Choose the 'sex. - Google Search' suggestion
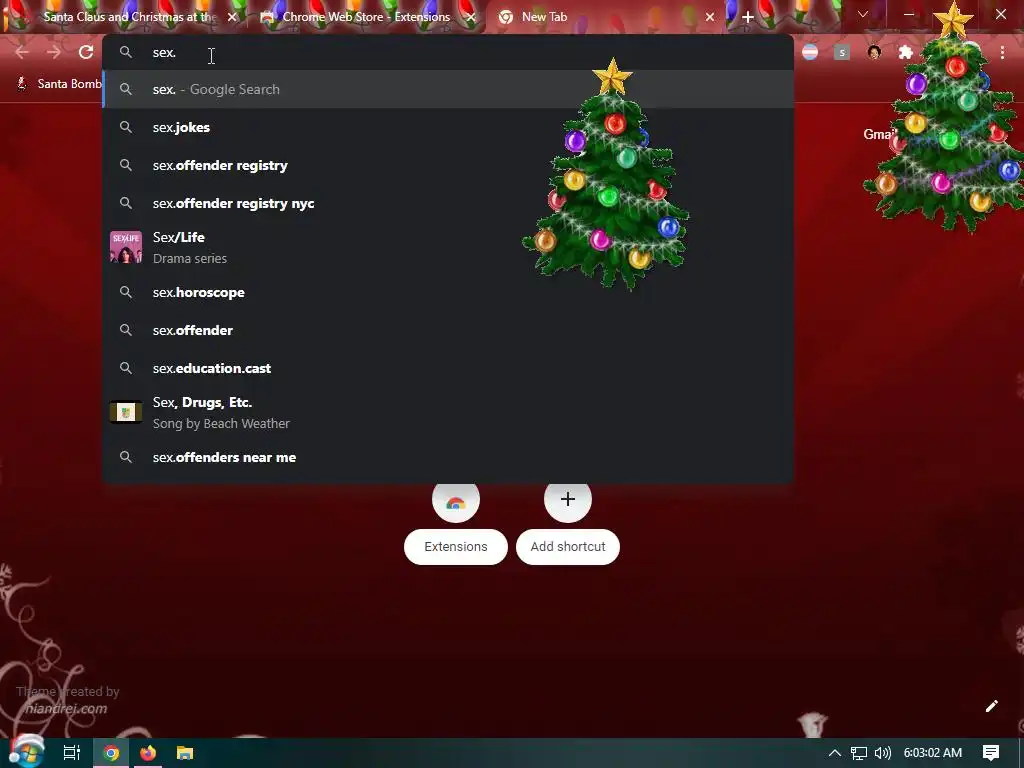The width and height of the screenshot is (1024, 768). click(448, 89)
